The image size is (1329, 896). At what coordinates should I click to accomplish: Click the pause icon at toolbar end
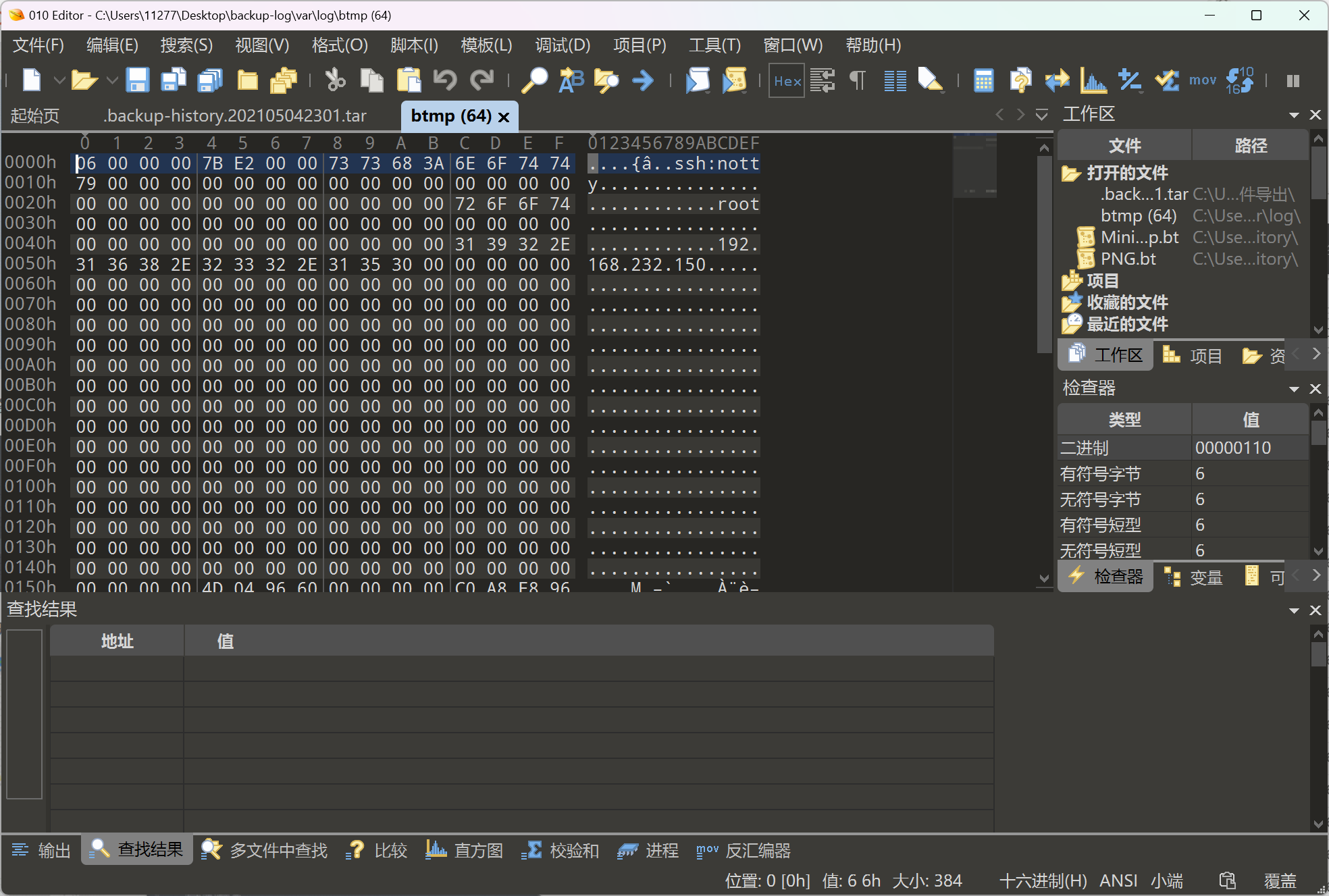tap(1293, 80)
